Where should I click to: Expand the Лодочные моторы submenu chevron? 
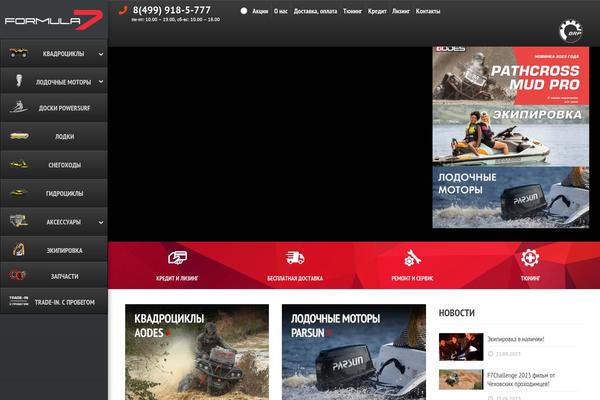point(101,82)
